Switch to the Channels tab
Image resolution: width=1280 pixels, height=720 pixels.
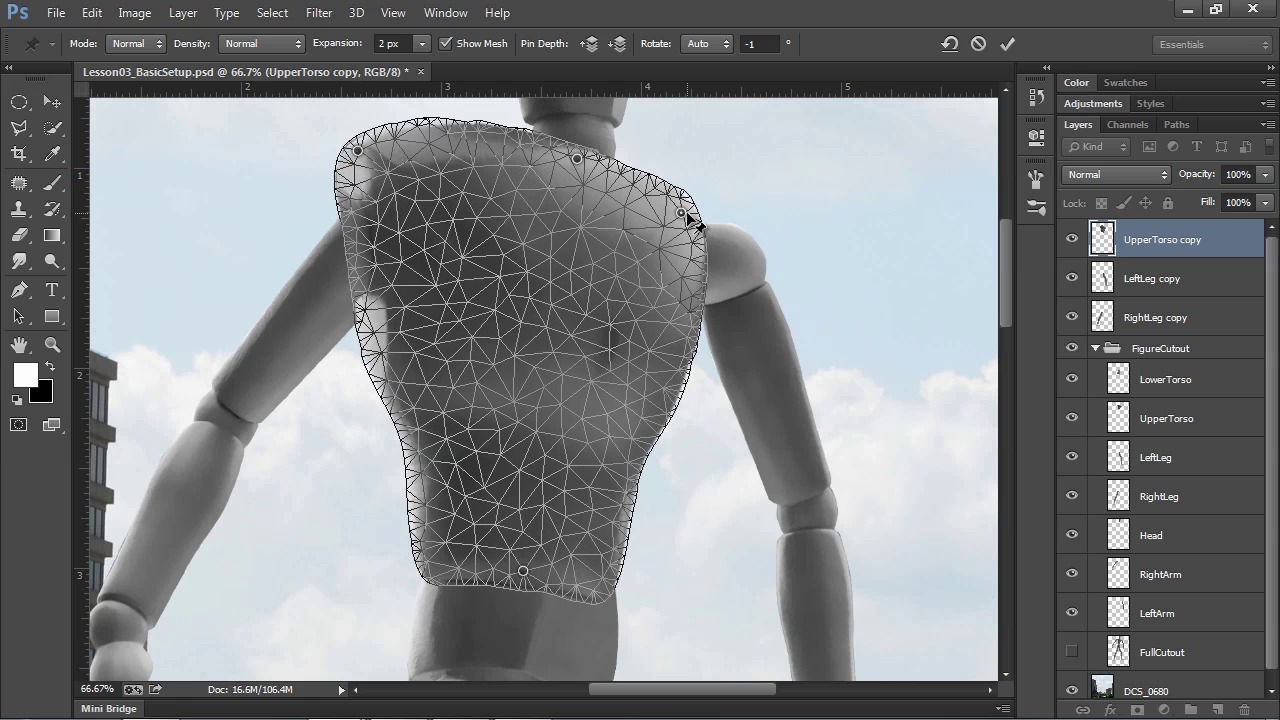tap(1127, 125)
